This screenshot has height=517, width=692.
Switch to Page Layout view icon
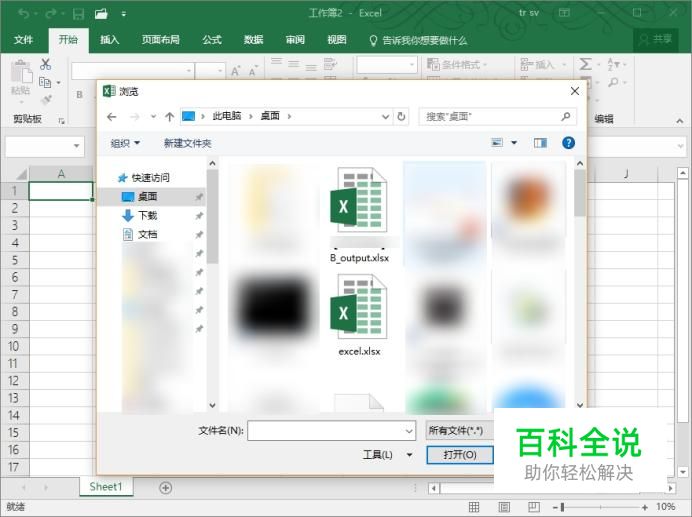pos(504,507)
